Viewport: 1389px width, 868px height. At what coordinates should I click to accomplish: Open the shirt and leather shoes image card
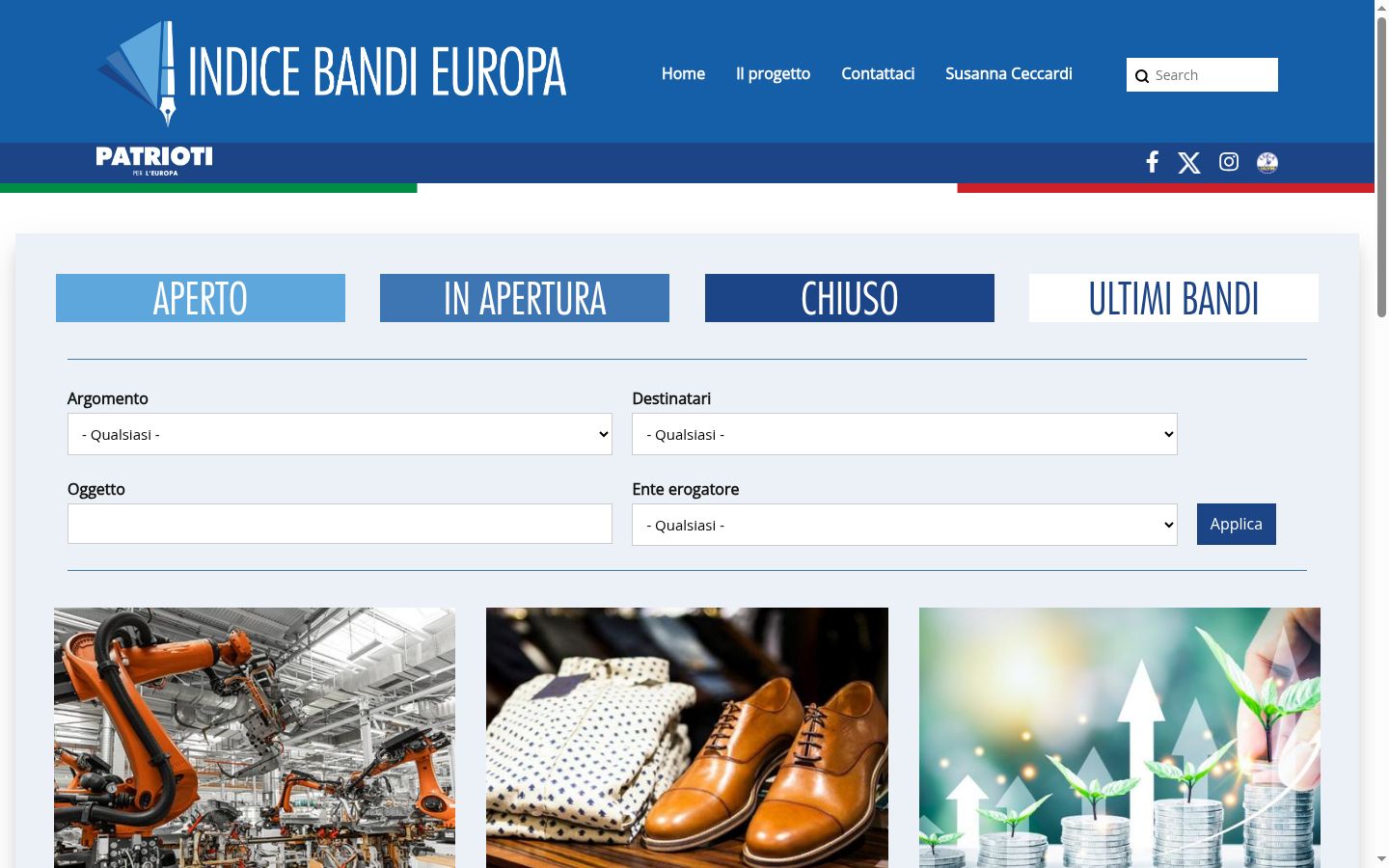(x=687, y=738)
